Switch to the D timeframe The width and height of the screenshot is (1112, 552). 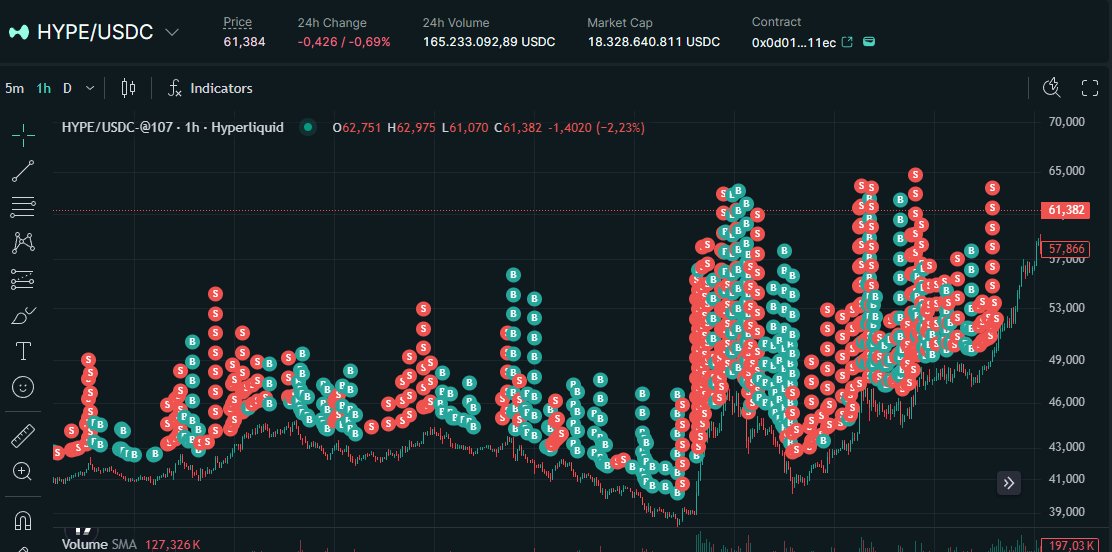67,89
